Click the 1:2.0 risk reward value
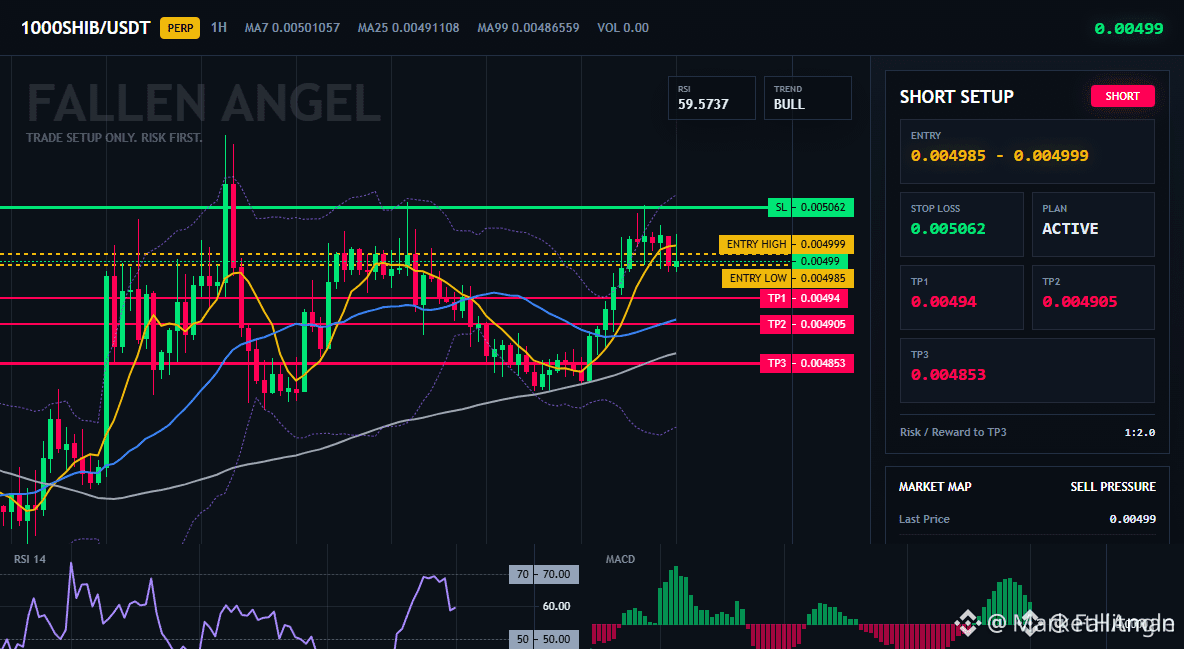Viewport: 1184px width, 649px height. pyautogui.click(x=1139, y=433)
